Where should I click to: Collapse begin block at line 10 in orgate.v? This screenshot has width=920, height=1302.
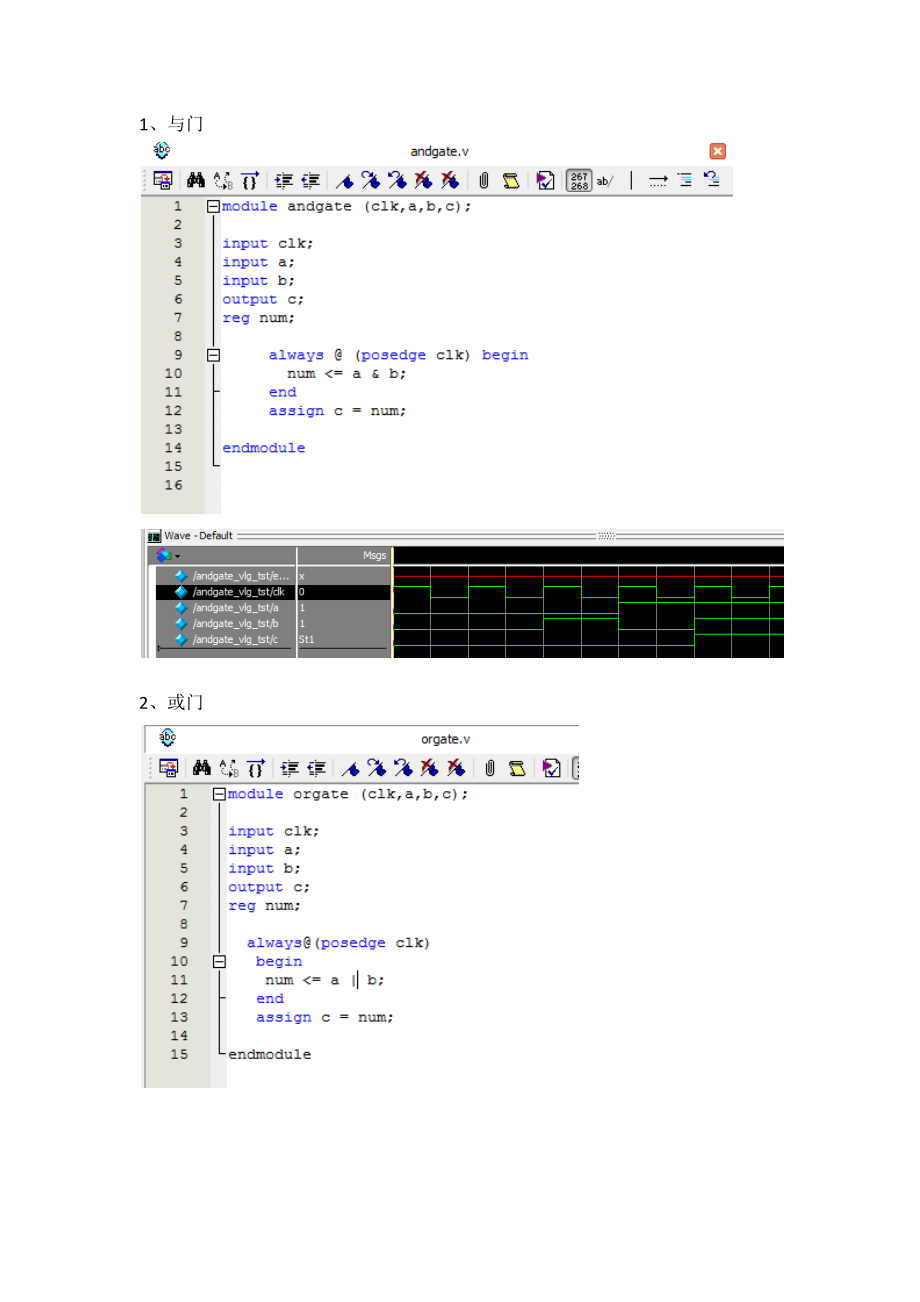coord(218,961)
